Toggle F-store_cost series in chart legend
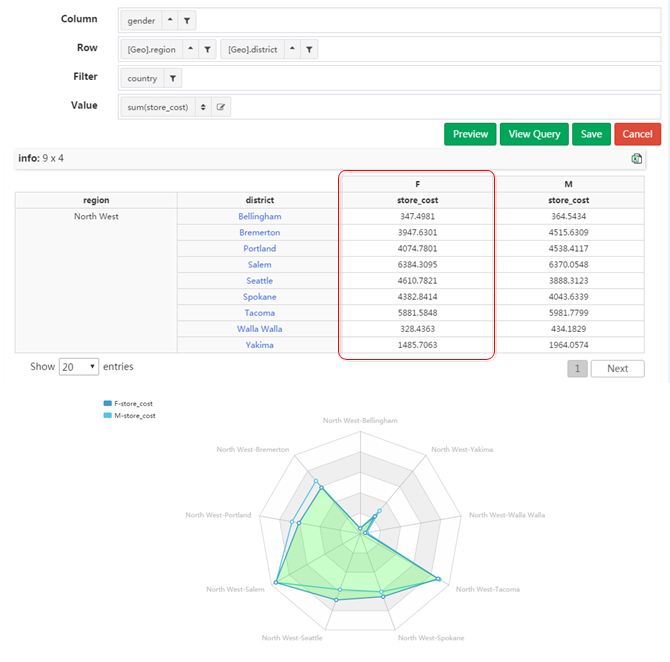The image size is (670, 662). pos(129,402)
